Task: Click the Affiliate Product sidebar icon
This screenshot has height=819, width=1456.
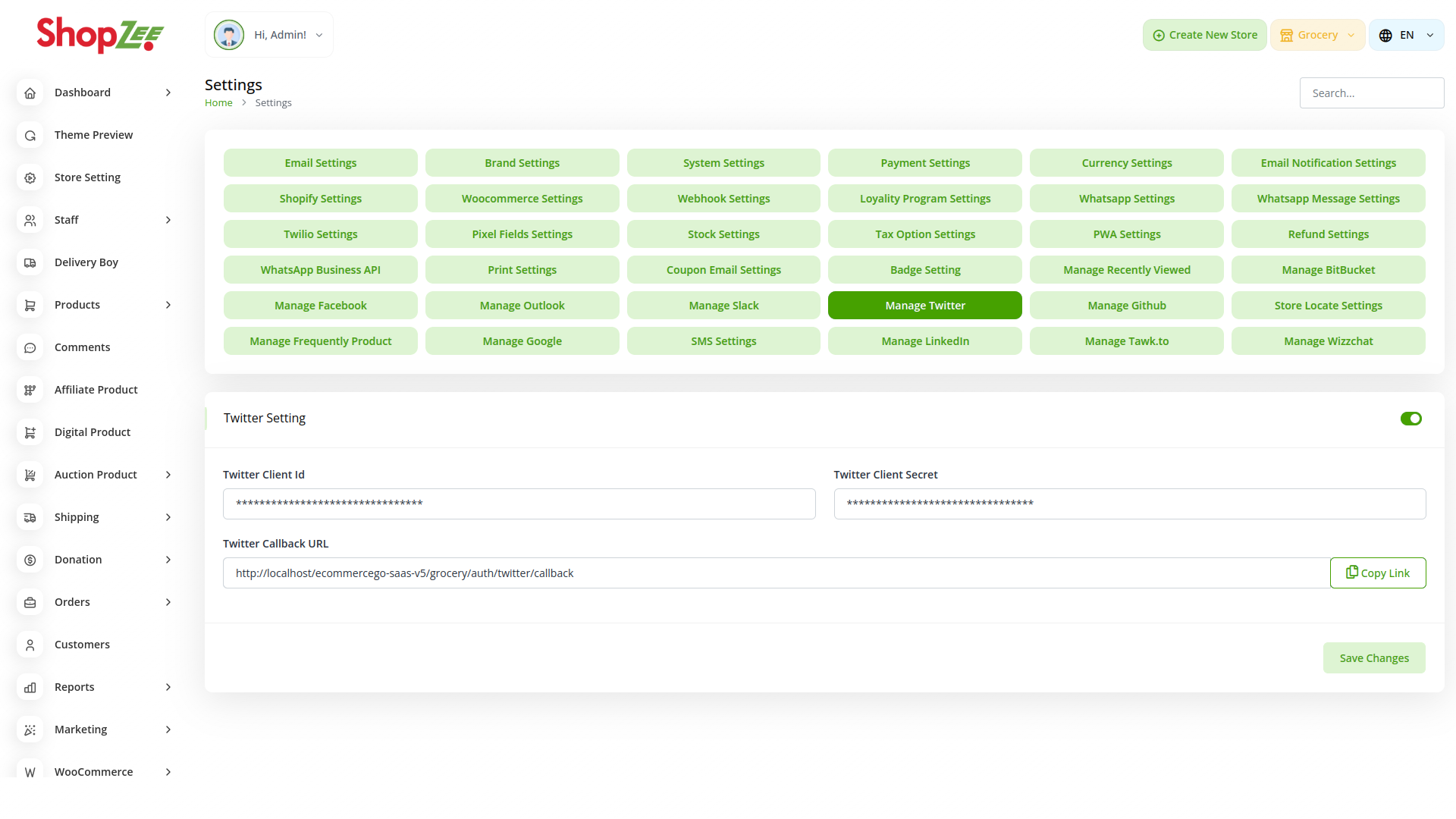Action: click(x=30, y=390)
